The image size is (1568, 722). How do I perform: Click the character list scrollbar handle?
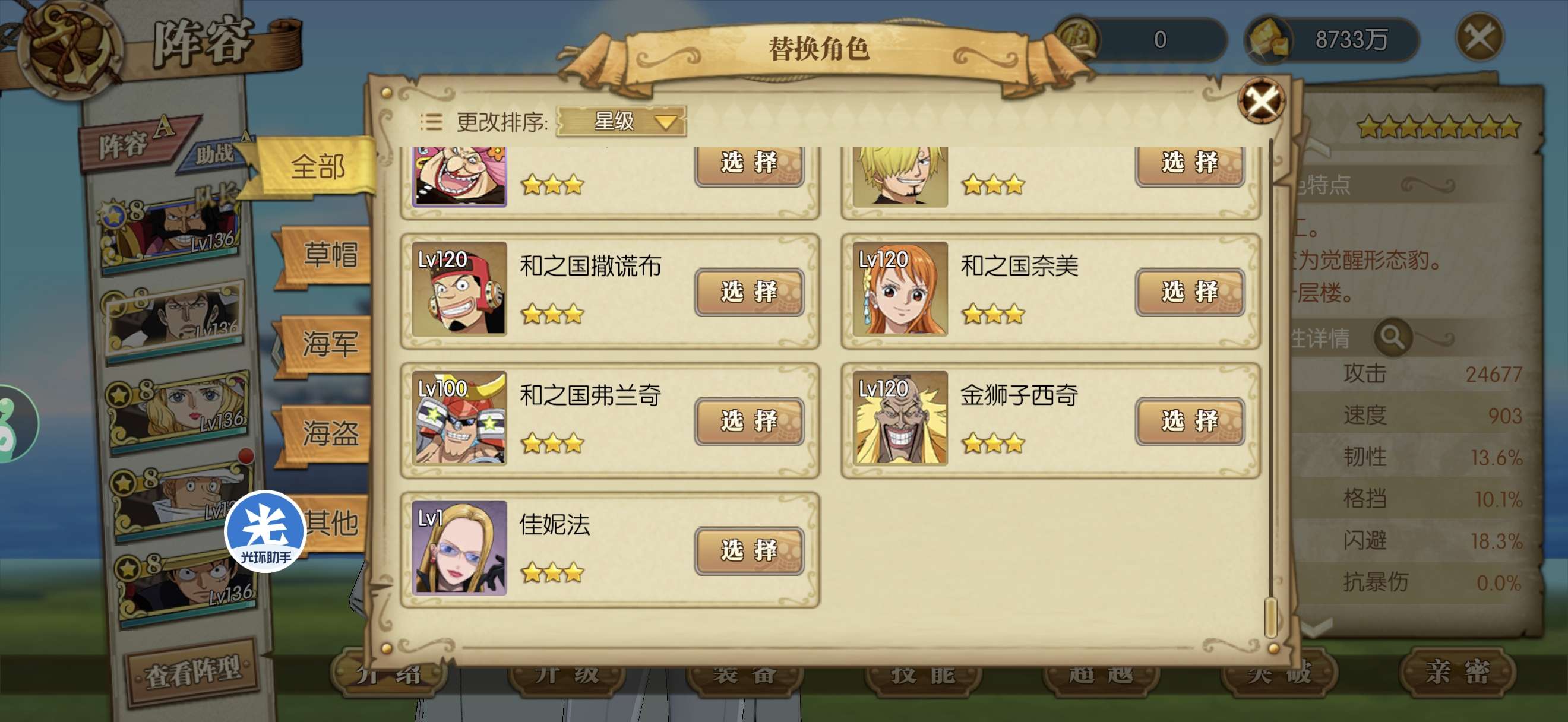(x=1270, y=617)
